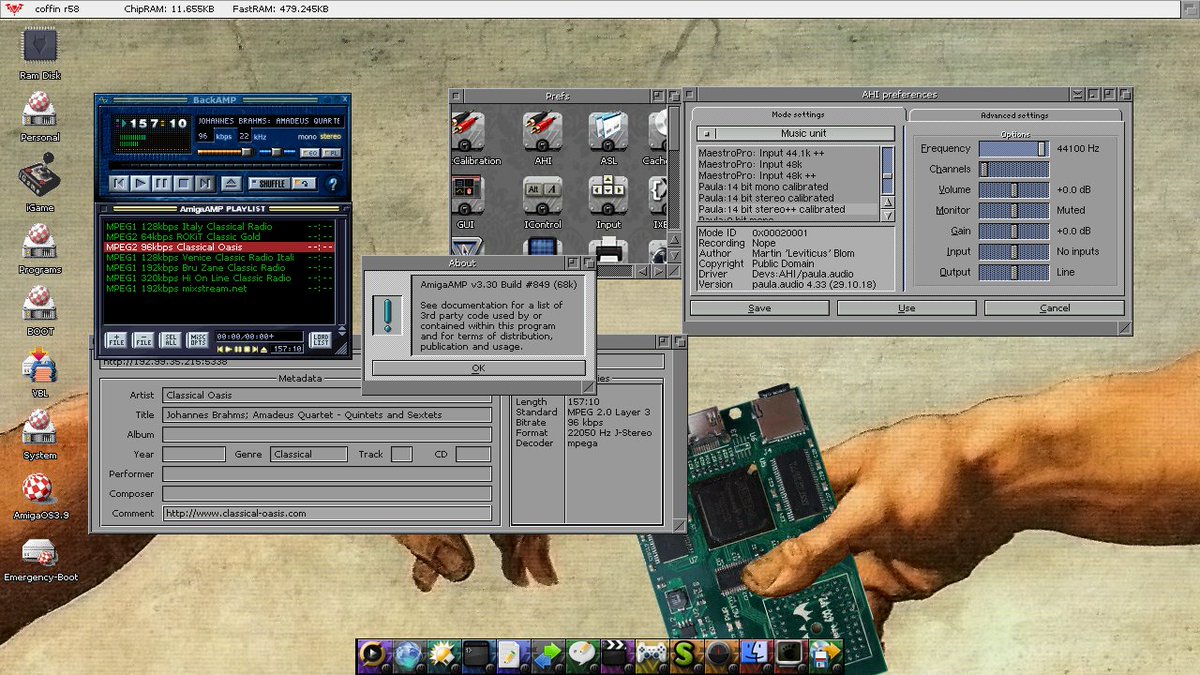Viewport: 1200px width, 675px height.
Task: Switch to Advanced settings tab
Action: pos(1014,115)
